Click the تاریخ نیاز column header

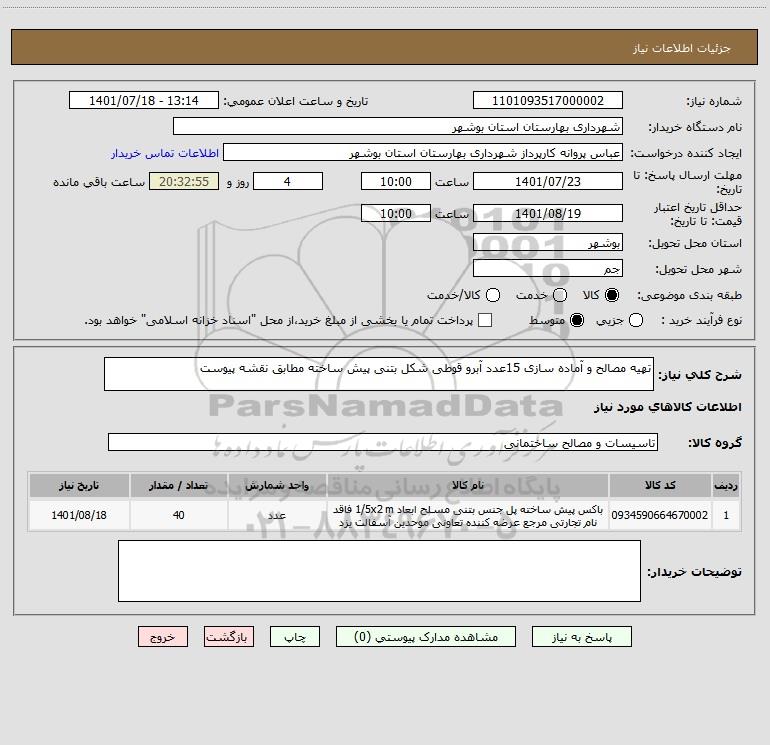(x=79, y=486)
